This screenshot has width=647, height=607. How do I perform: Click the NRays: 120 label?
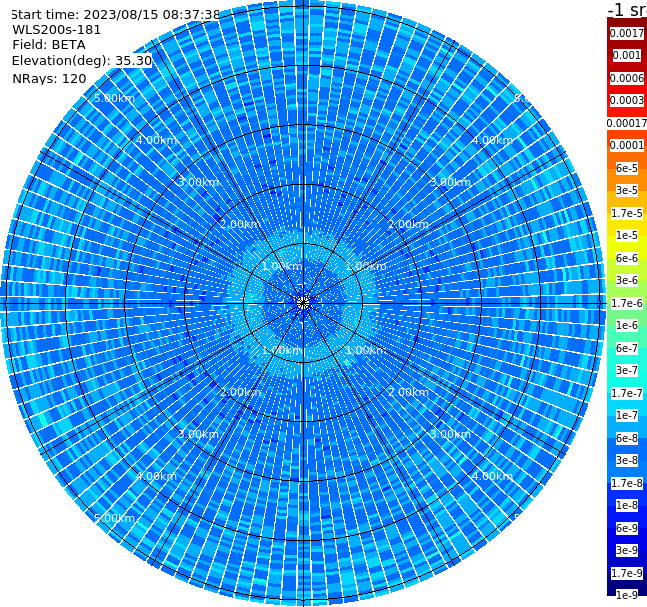tap(49, 78)
